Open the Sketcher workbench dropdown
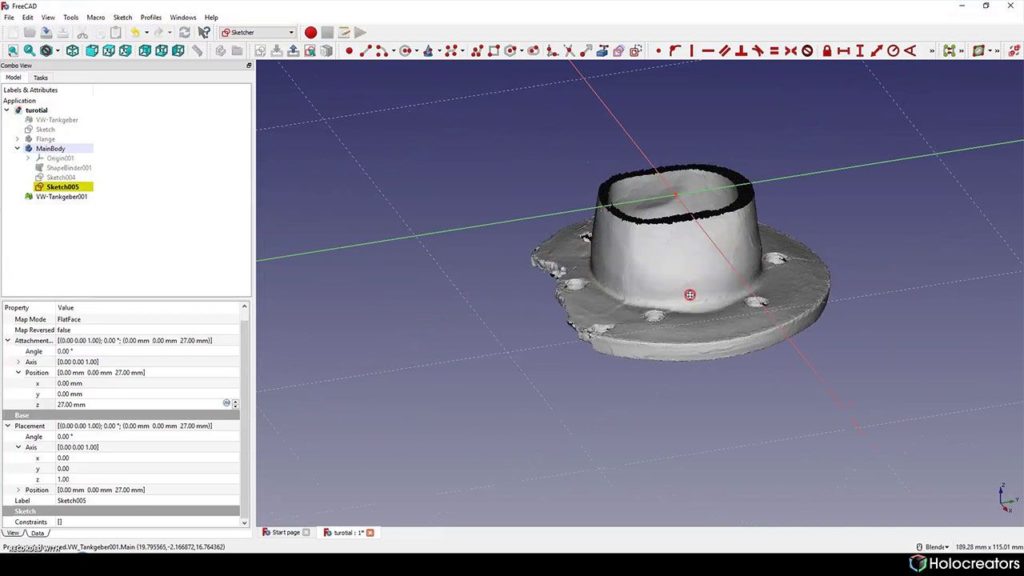The height and width of the screenshot is (576, 1024). (x=257, y=32)
